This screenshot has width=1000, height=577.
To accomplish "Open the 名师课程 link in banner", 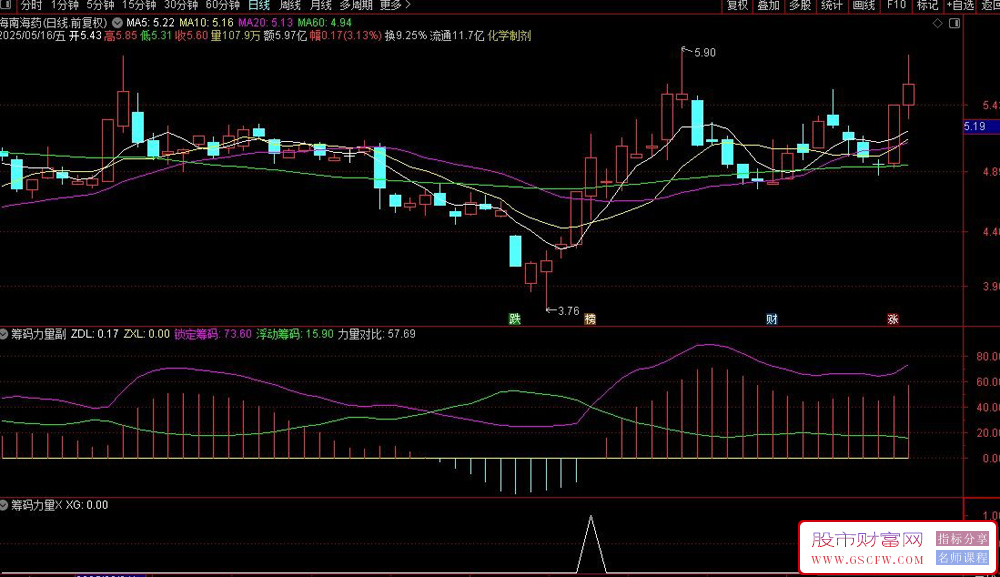I will pyautogui.click(x=962, y=558).
